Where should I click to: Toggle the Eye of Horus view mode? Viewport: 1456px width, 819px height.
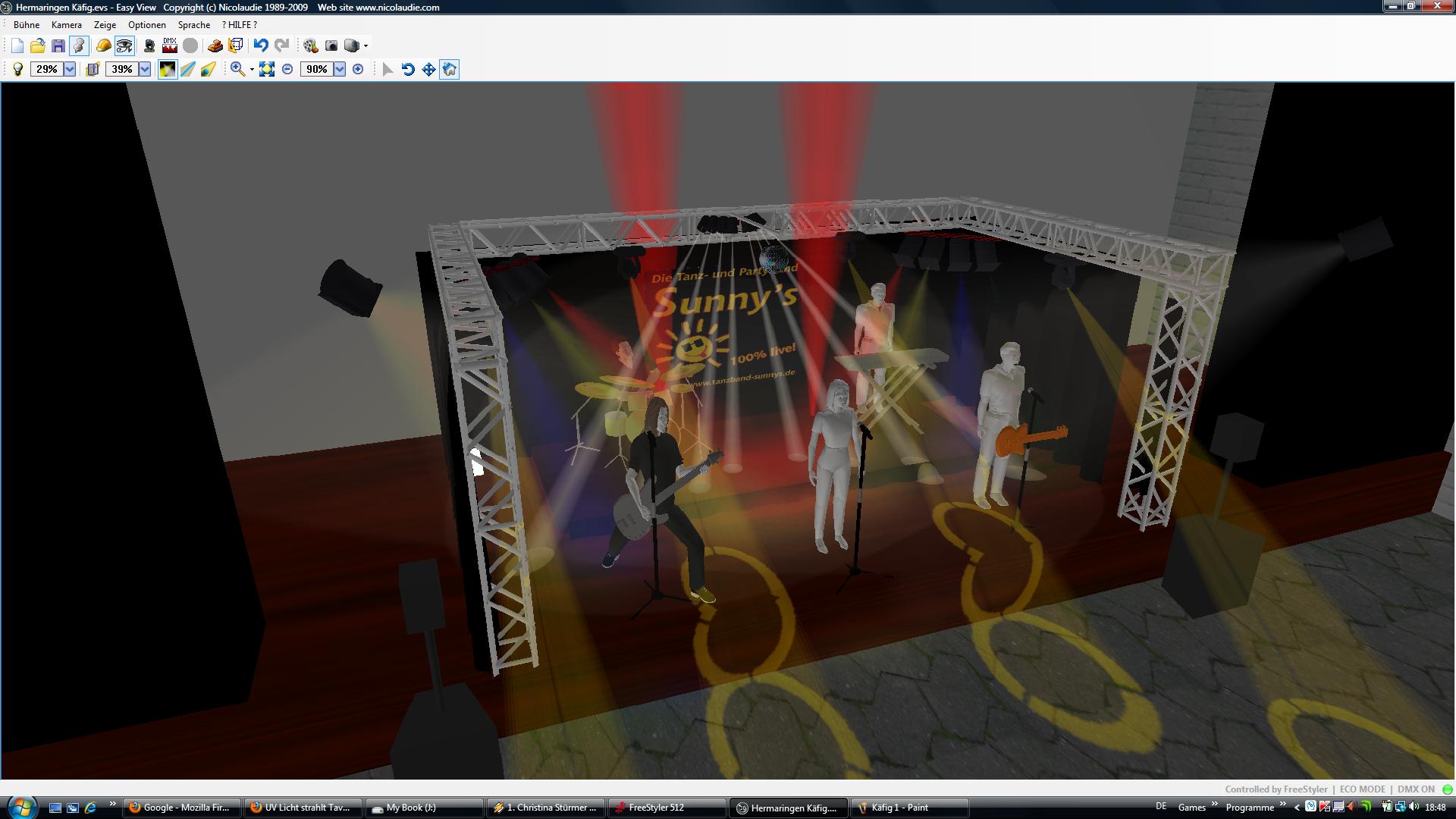(x=124, y=45)
